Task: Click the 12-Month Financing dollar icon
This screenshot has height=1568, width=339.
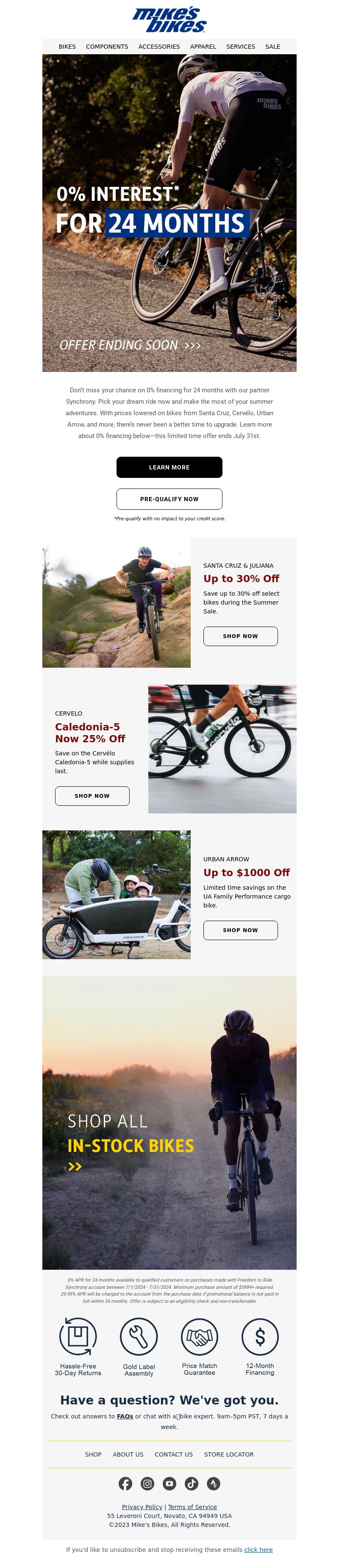Action: coord(260,1337)
